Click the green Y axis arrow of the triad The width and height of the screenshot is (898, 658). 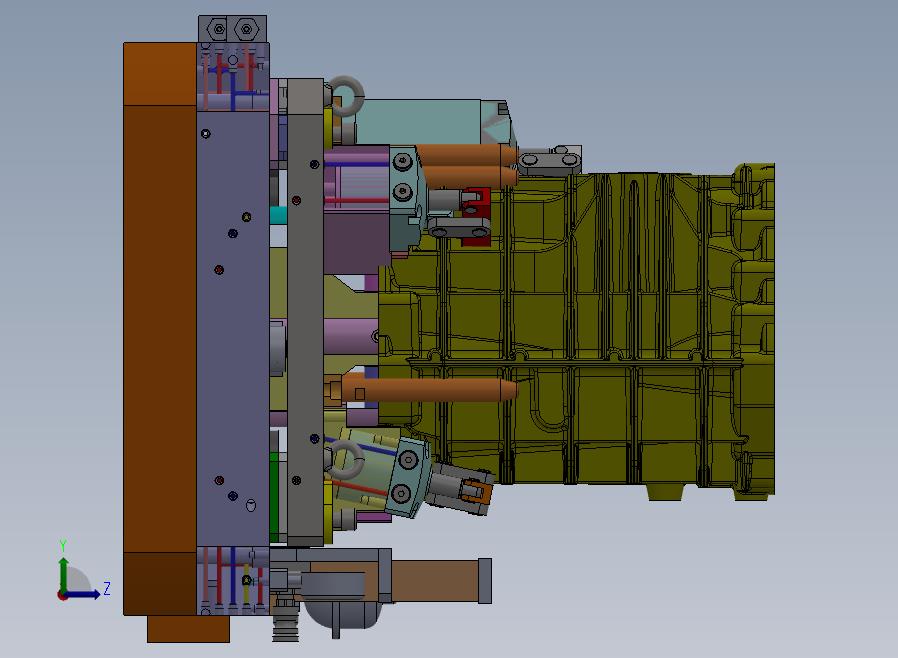tap(63, 573)
